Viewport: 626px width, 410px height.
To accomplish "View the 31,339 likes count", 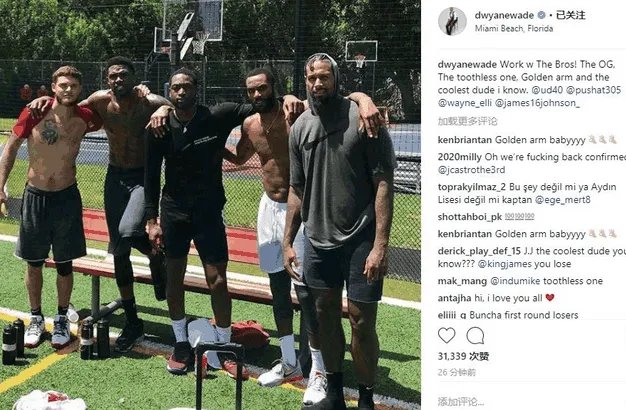I will tap(463, 356).
